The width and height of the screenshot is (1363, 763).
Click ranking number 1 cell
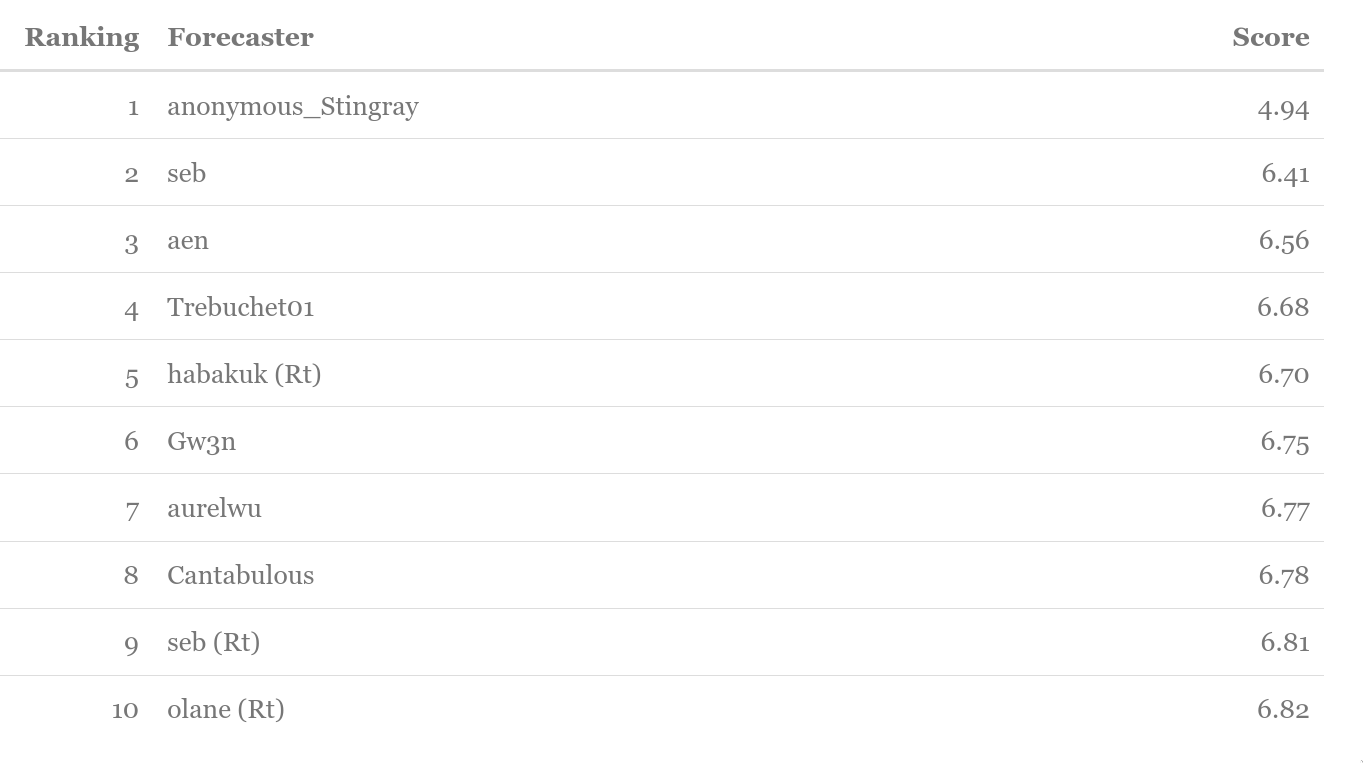click(x=133, y=107)
